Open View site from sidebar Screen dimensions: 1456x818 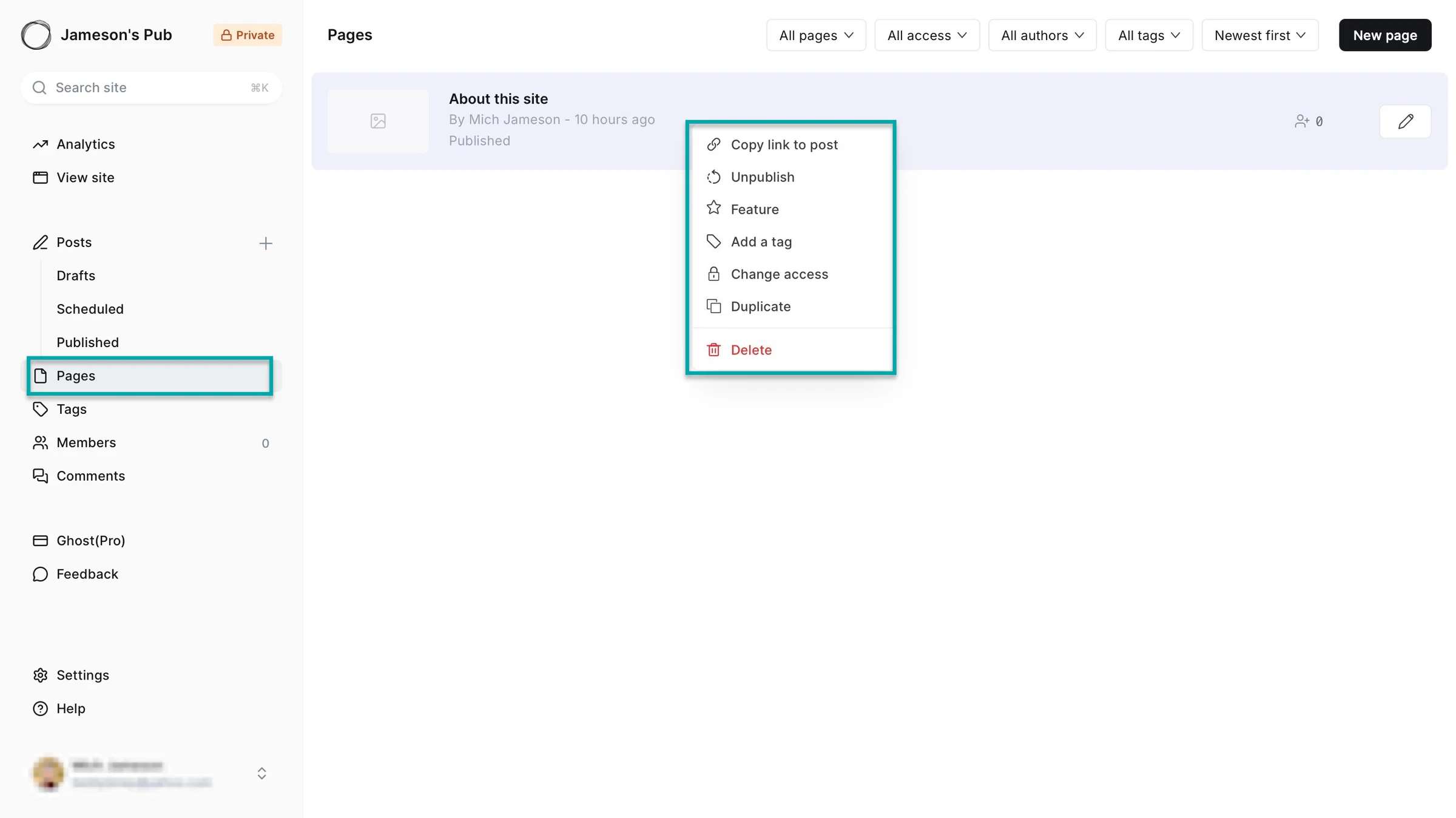coord(73,178)
